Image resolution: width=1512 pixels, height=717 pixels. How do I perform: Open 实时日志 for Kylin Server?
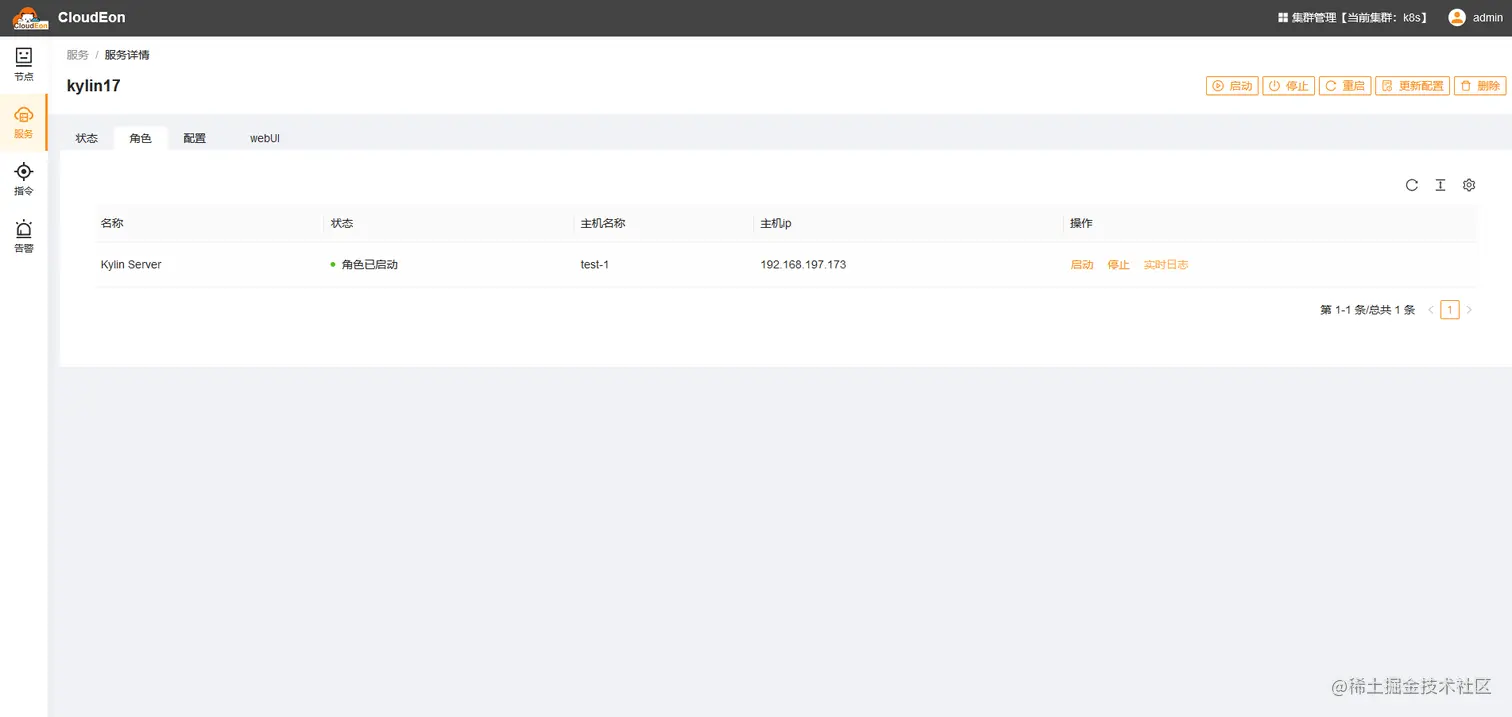(x=1166, y=265)
